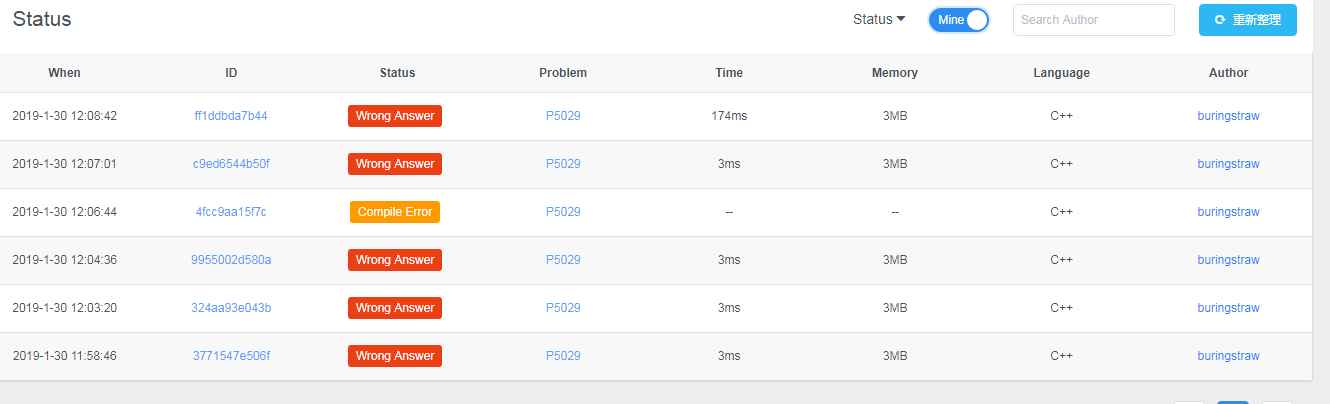The height and width of the screenshot is (404, 1330).
Task: Click the orange Compile Error status badge
Action: 395,212
